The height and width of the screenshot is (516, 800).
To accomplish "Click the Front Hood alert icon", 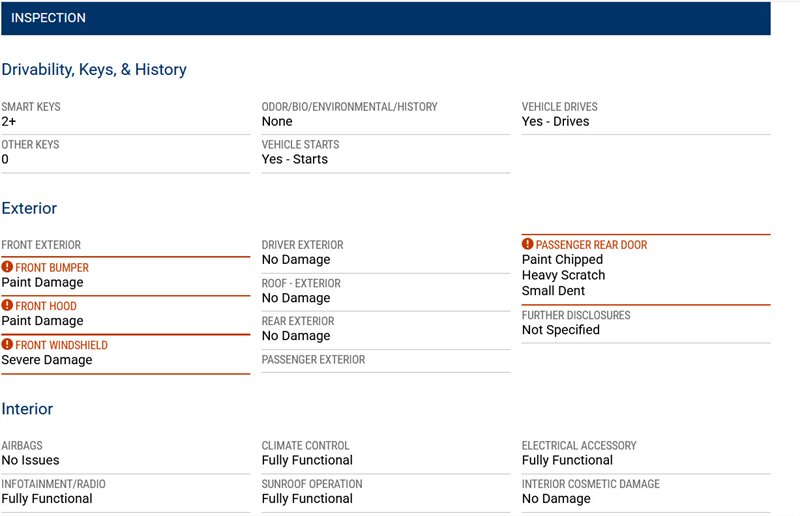I will coord(7,306).
